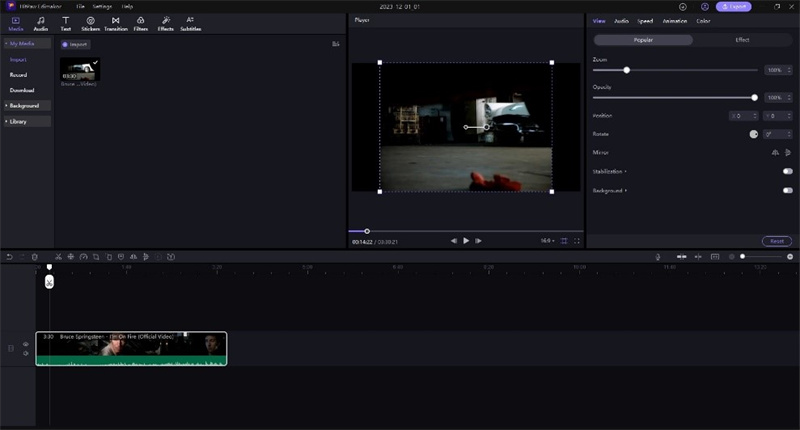Split clip with the scissors toolbar icon

coord(58,257)
